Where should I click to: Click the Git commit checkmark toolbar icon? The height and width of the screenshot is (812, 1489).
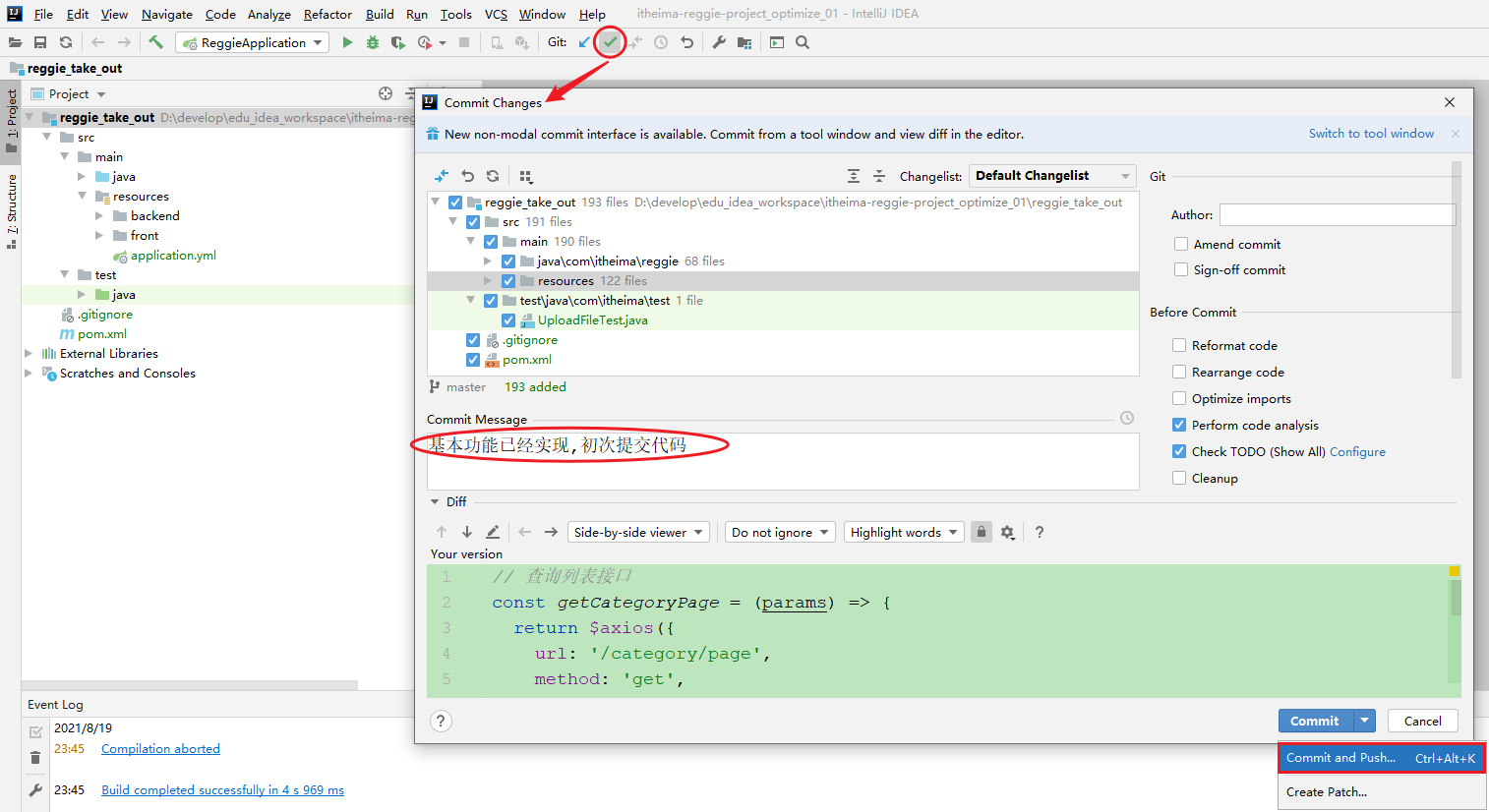(611, 42)
